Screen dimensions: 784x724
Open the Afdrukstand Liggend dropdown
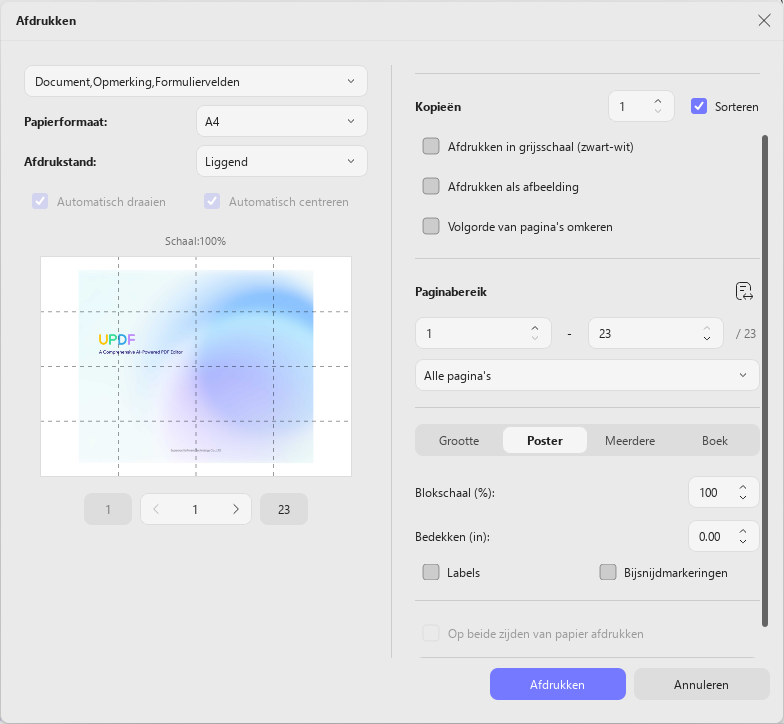pyautogui.click(x=282, y=162)
